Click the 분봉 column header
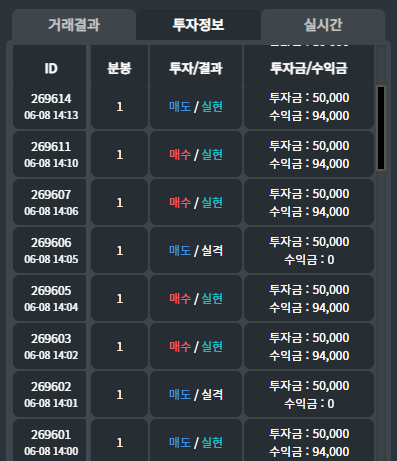Screen dimensions: 397x461 pyautogui.click(x=119, y=68)
